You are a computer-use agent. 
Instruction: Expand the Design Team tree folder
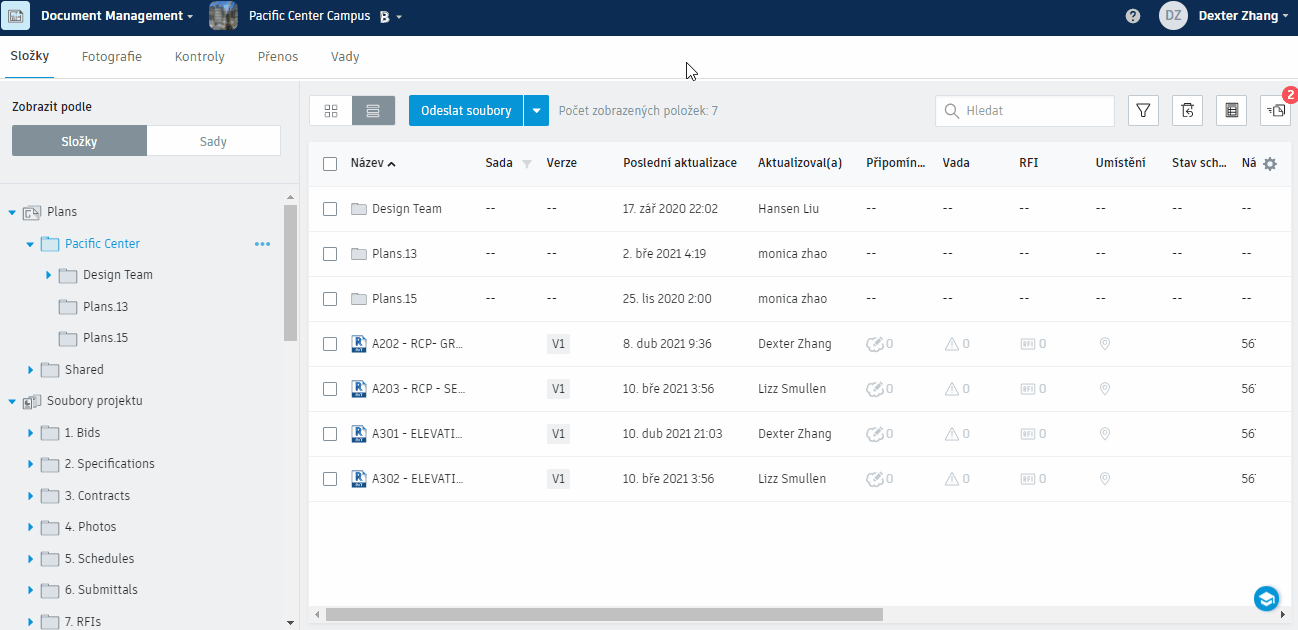click(48, 275)
